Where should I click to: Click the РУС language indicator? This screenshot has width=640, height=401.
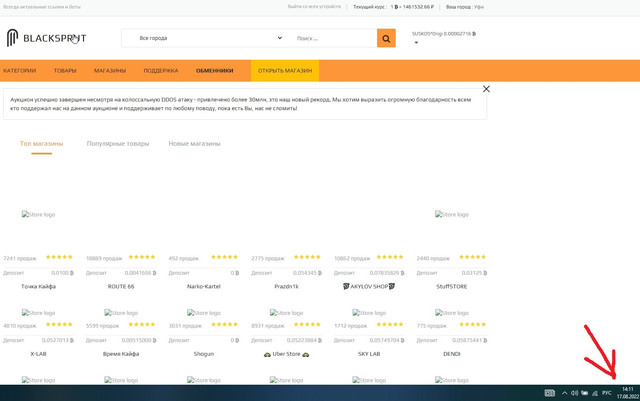point(607,393)
